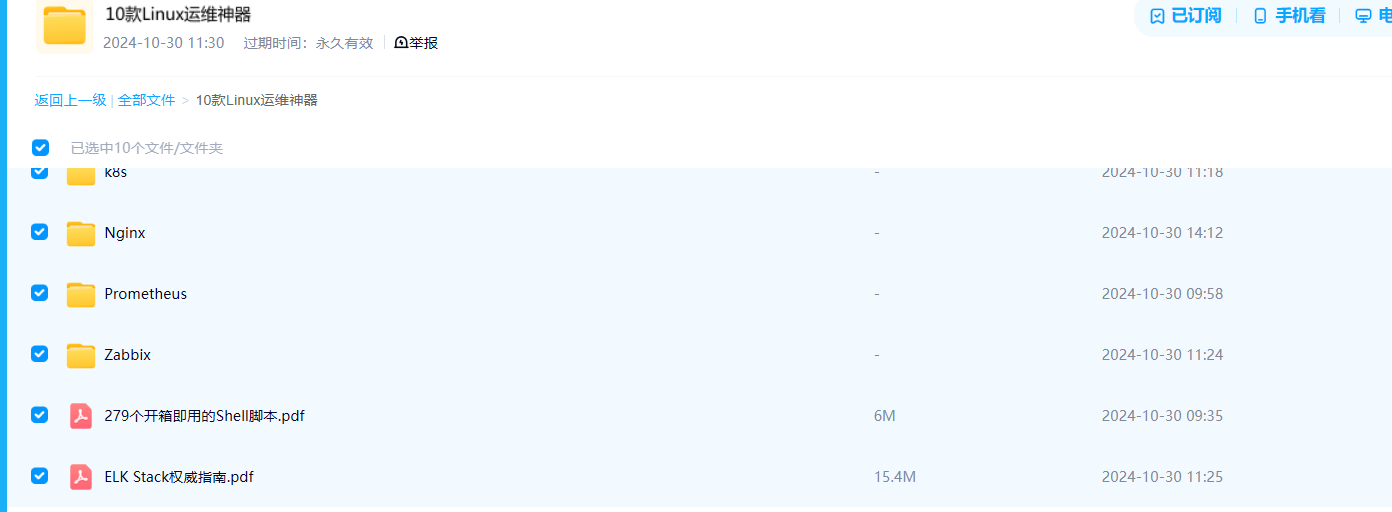The height and width of the screenshot is (512, 1392).
Task: Open the Prometheus folder icon
Action: (x=81, y=294)
